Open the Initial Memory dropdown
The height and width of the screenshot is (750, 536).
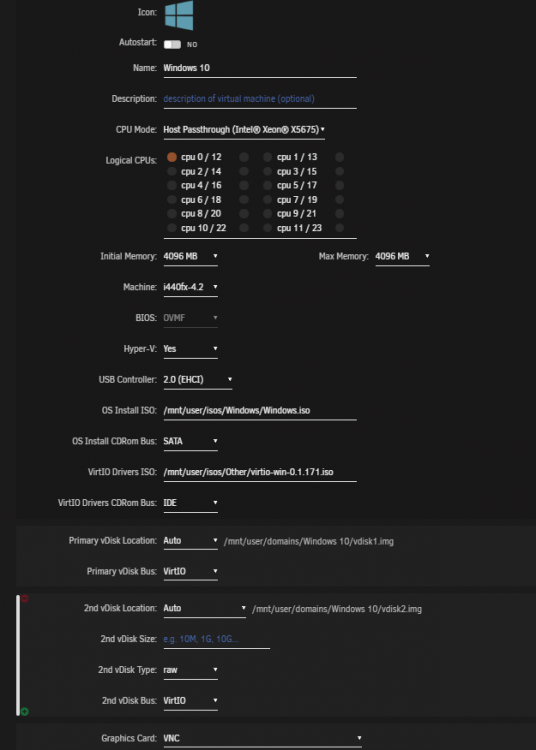coord(190,256)
